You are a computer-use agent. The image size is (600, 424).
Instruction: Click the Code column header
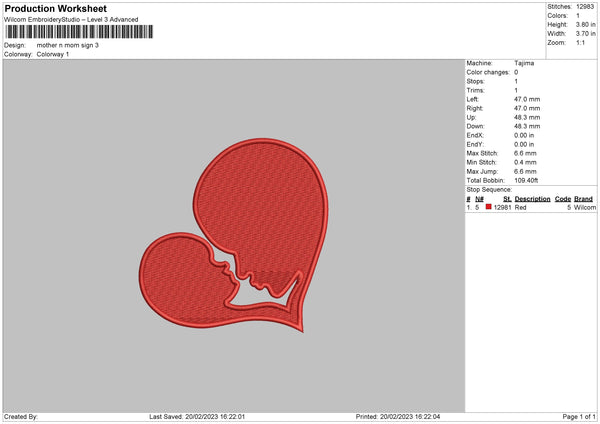(x=562, y=199)
